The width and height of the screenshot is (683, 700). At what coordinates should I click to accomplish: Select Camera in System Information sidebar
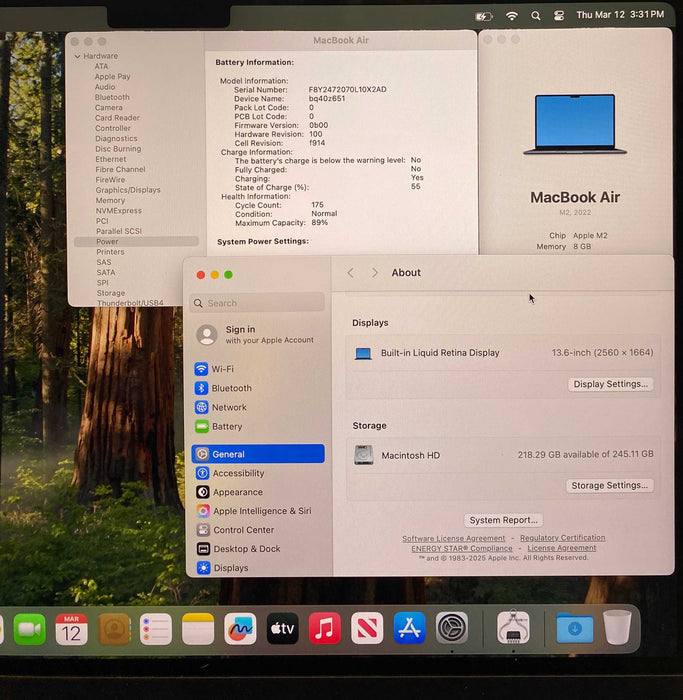(x=108, y=108)
